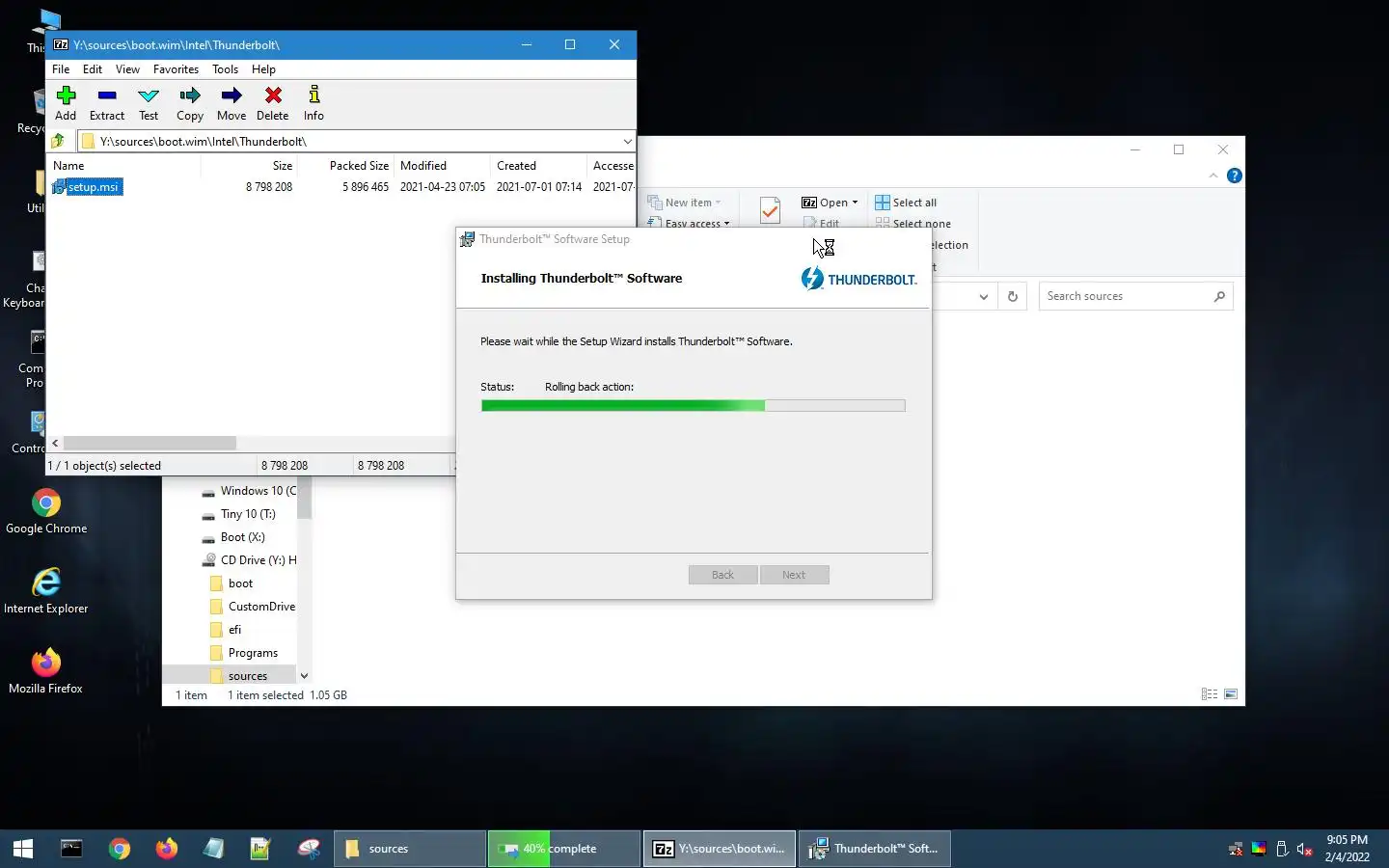Open Google Chrome desktop shortcut
Image resolution: width=1389 pixels, height=868 pixels.
(46, 511)
